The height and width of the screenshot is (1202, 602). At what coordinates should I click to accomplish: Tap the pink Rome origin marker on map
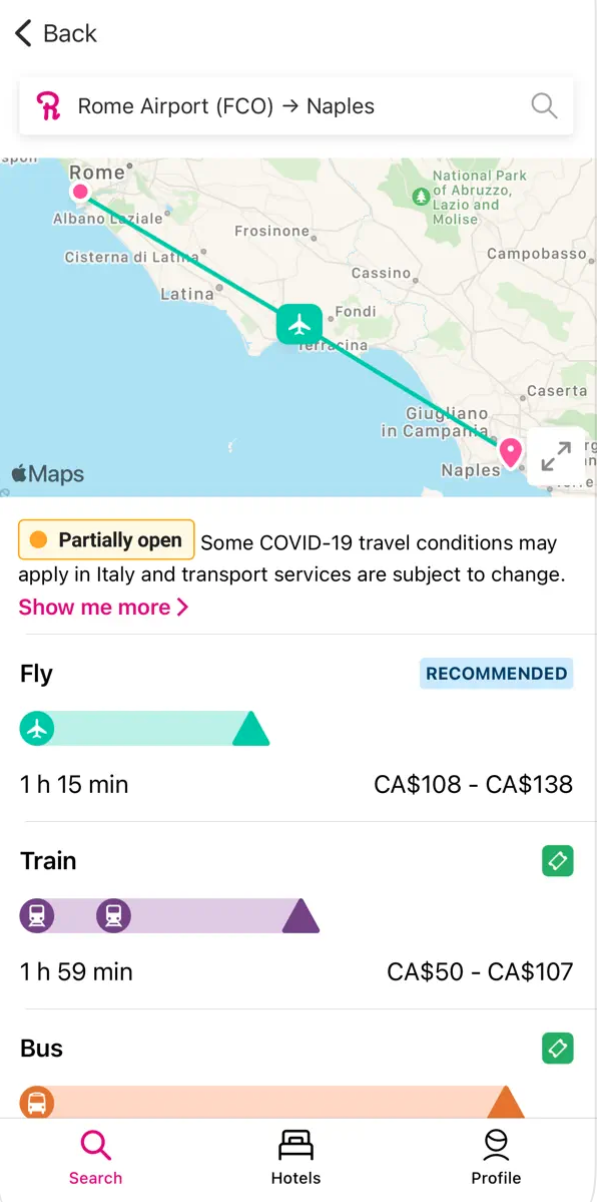[80, 192]
